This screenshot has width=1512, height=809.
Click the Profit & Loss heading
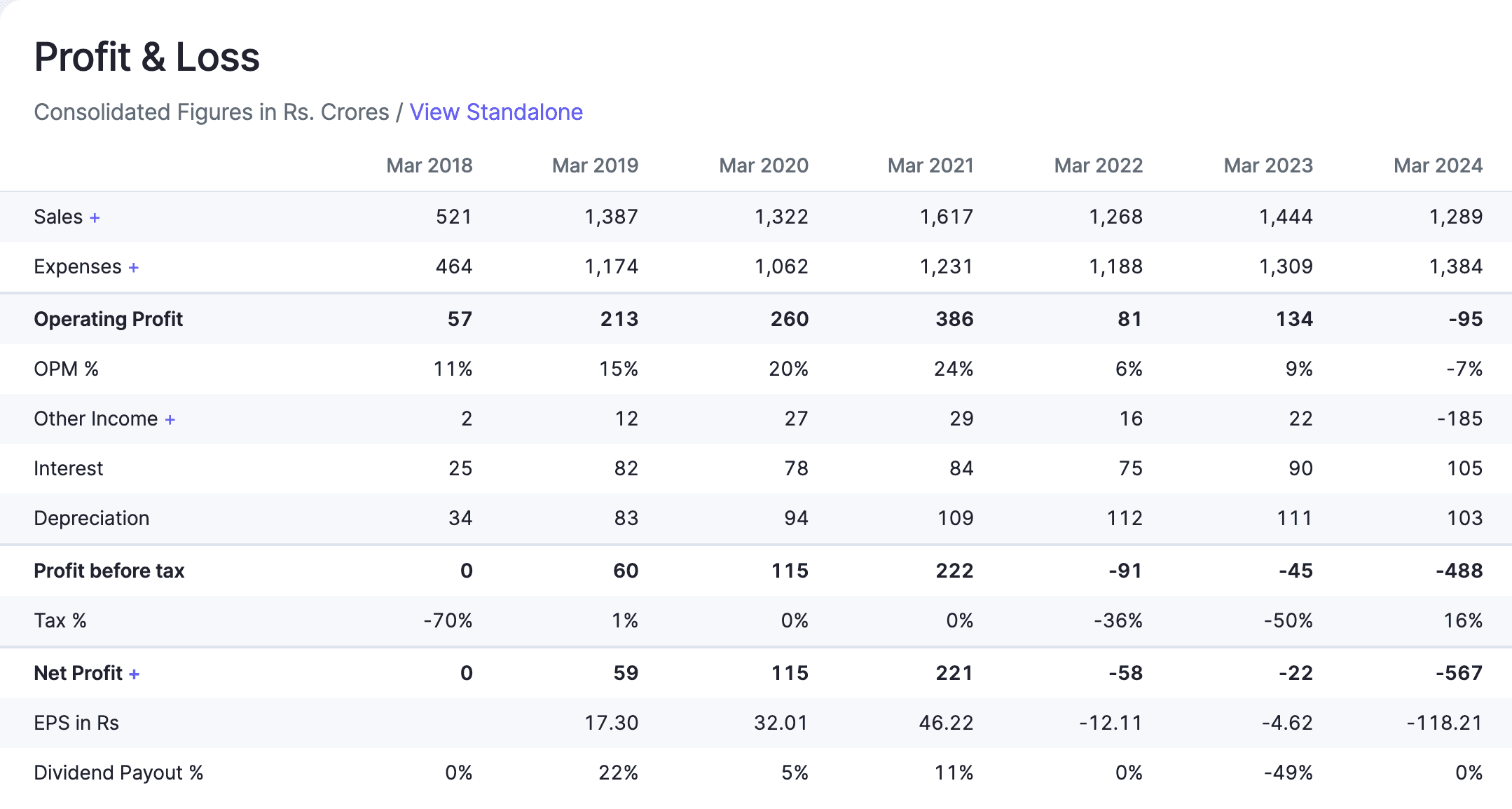(147, 57)
